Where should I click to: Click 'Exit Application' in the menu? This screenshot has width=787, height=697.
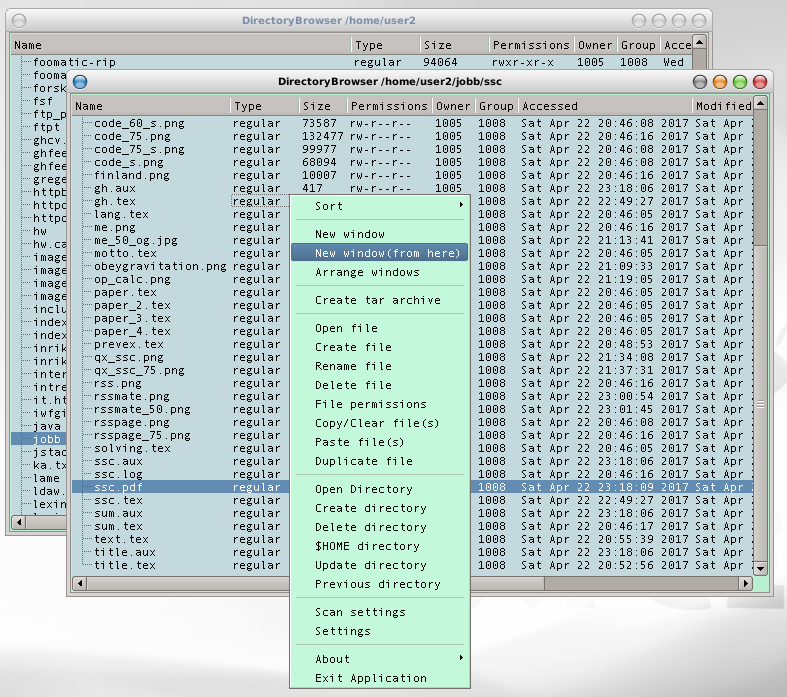tap(370, 678)
